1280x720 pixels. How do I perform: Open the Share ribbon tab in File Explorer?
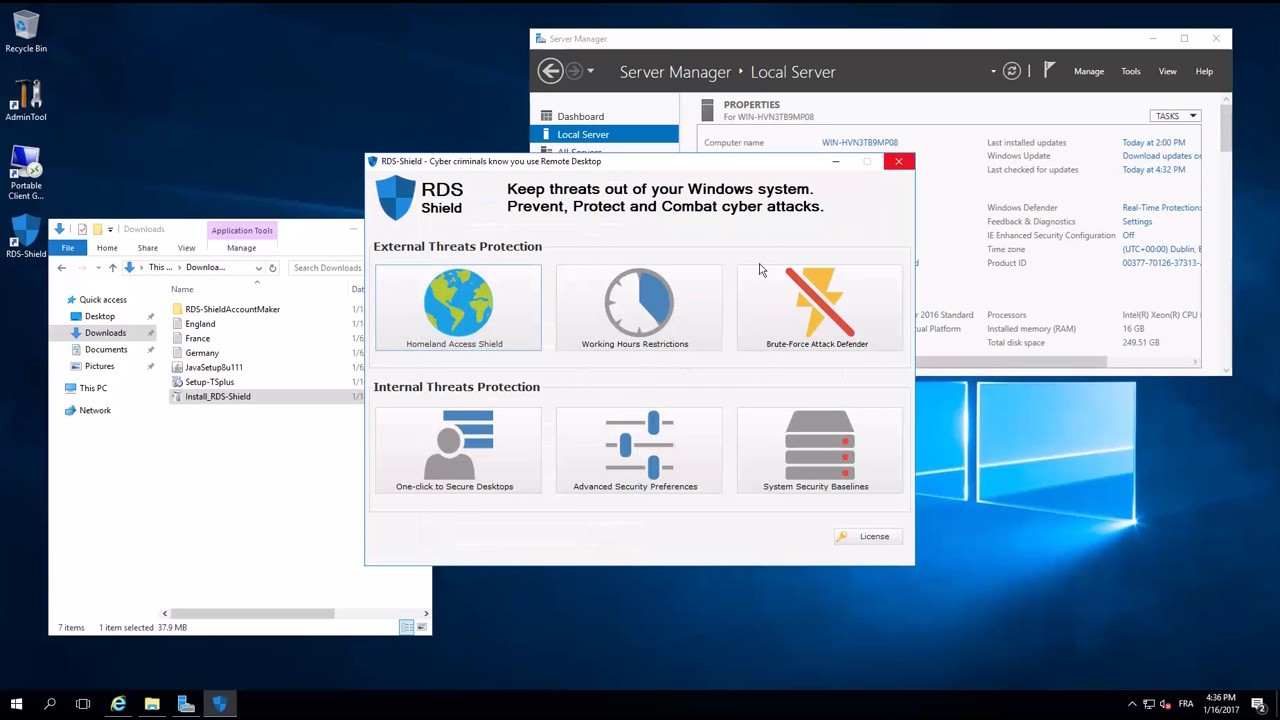147,248
